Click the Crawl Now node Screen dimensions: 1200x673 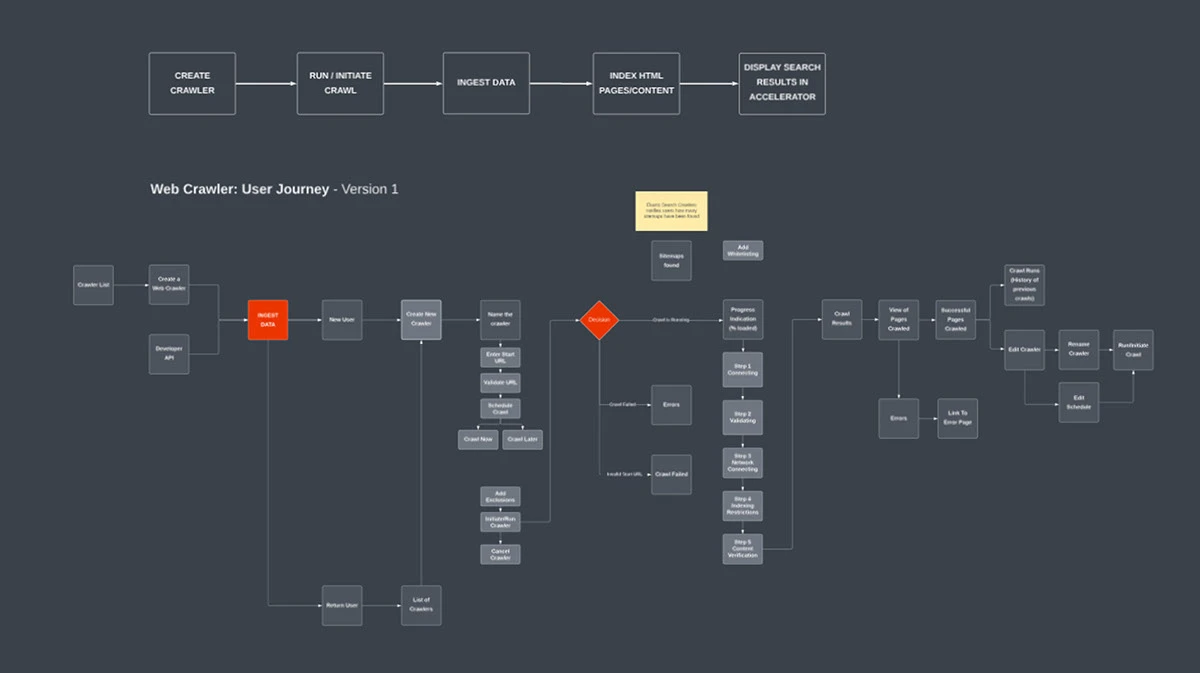point(478,440)
